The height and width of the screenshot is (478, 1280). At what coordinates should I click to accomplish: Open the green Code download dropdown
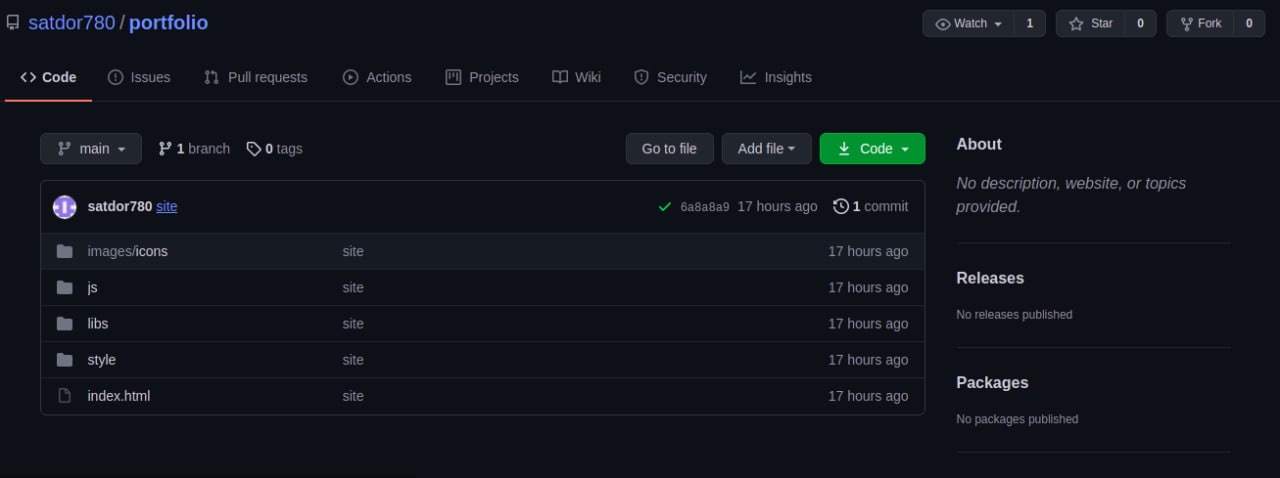[873, 148]
